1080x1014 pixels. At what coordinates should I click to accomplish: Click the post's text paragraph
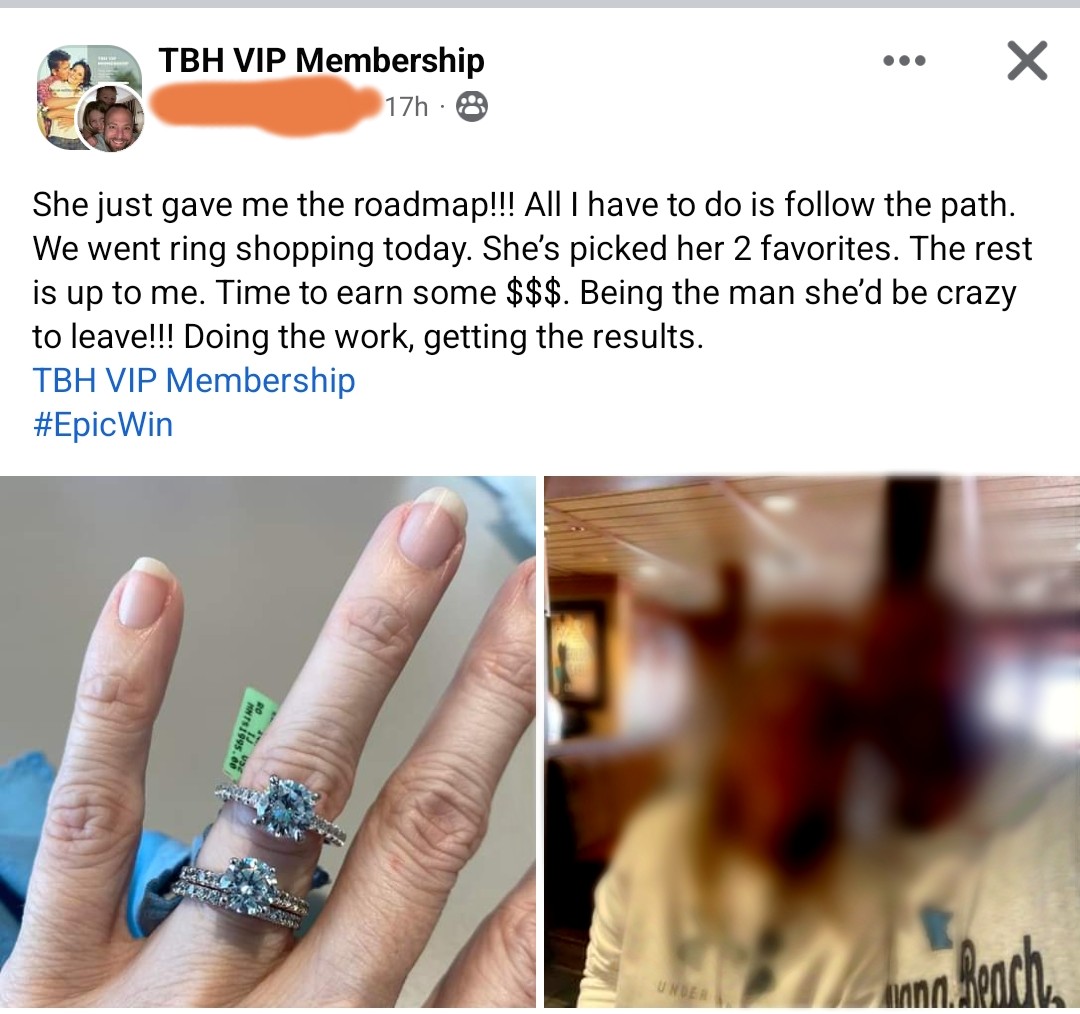point(532,271)
